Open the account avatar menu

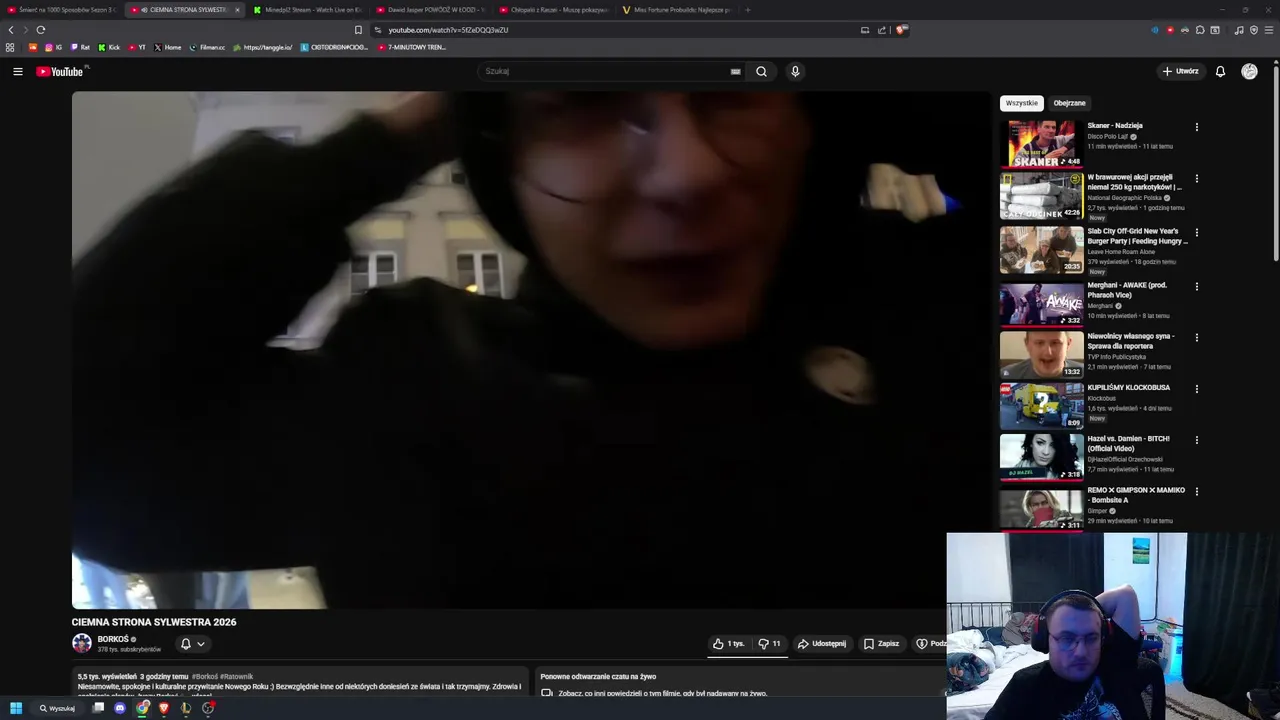1249,71
